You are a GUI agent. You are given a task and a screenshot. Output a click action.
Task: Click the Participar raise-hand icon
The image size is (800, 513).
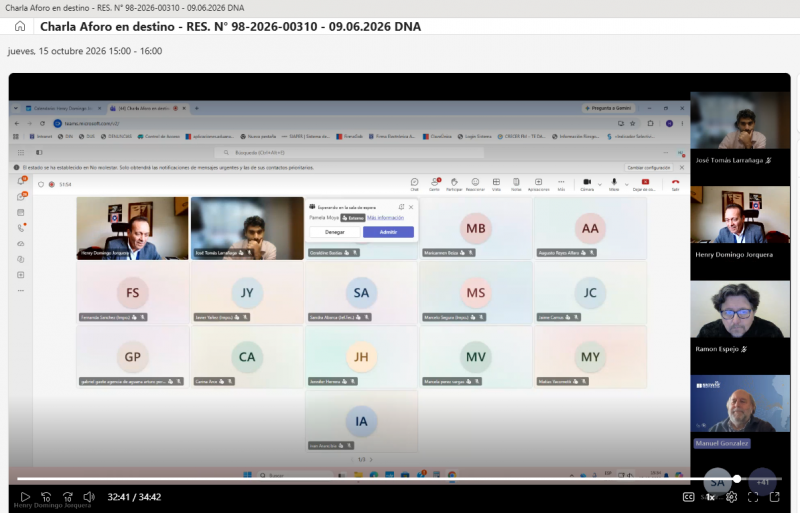[x=454, y=184]
